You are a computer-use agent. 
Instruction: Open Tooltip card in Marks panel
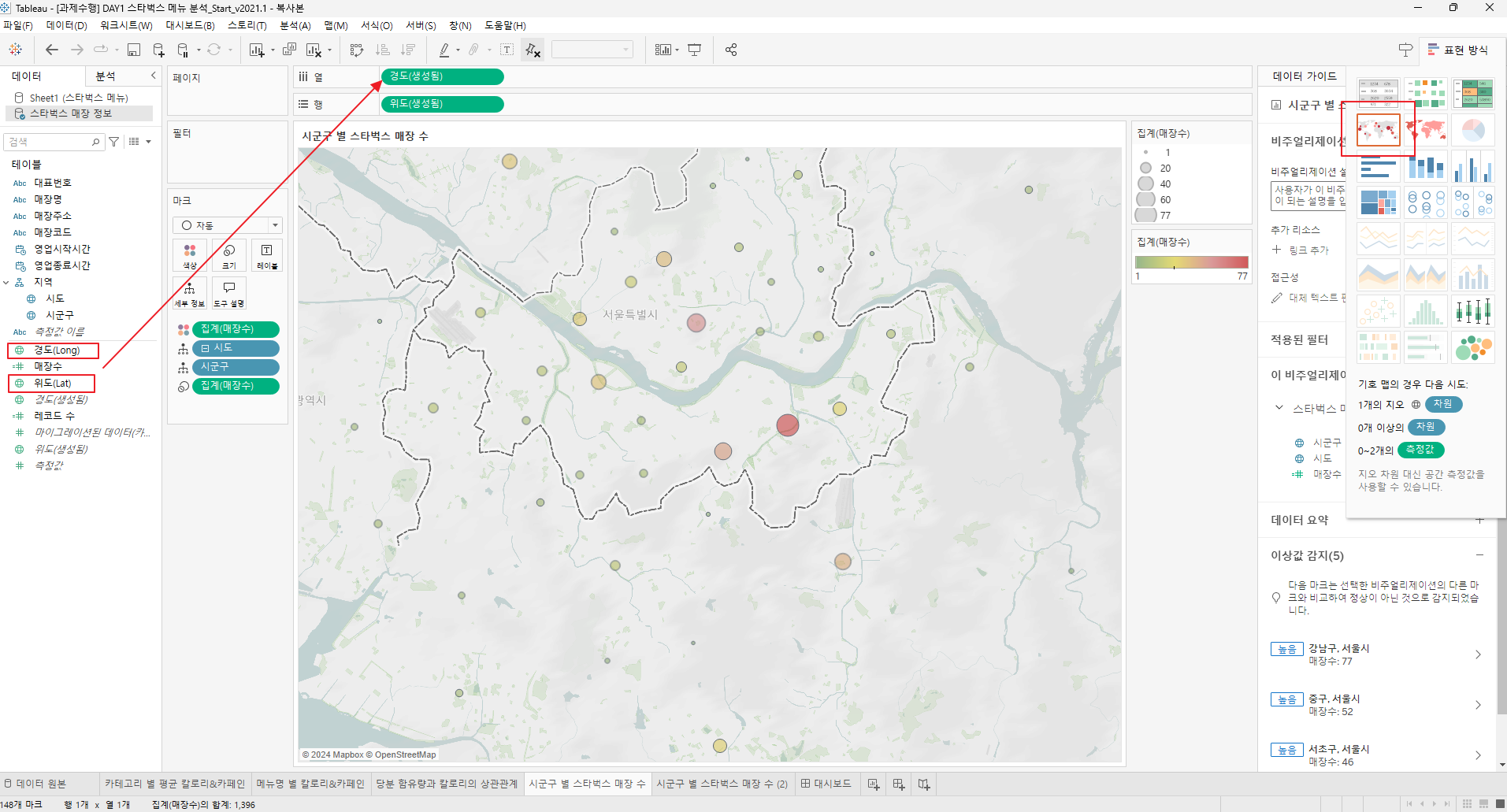point(229,293)
